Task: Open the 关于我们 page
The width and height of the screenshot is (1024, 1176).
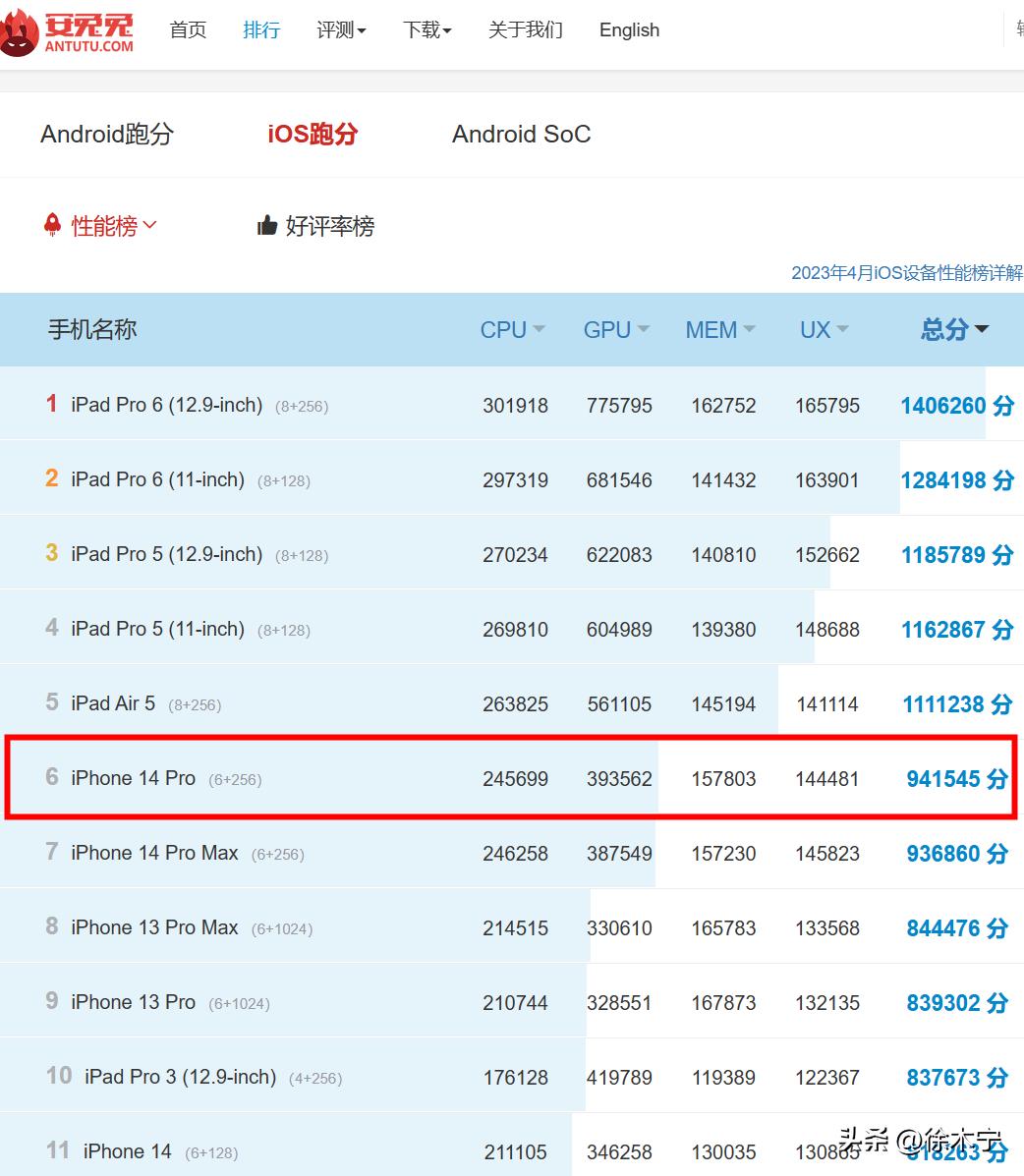Action: [x=525, y=30]
